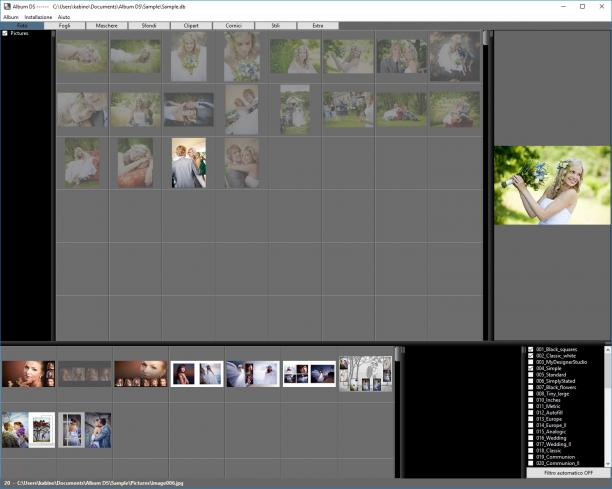Switch to the Clipart tab
This screenshot has width=612, height=489.
[191, 26]
